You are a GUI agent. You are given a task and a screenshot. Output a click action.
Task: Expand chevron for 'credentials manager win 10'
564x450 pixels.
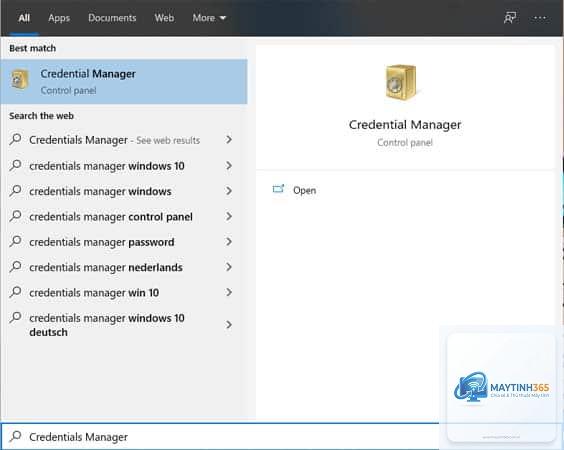click(x=229, y=292)
